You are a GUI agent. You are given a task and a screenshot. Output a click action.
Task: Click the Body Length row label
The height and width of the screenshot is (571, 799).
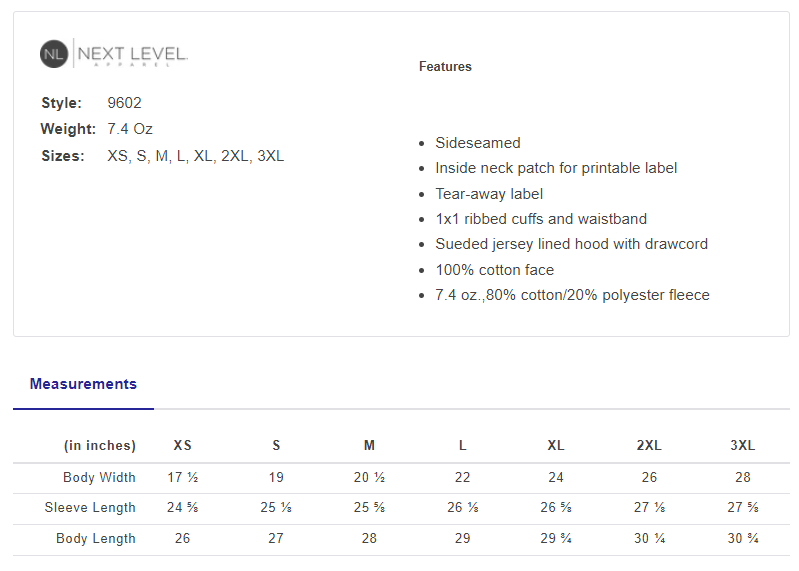(96, 538)
